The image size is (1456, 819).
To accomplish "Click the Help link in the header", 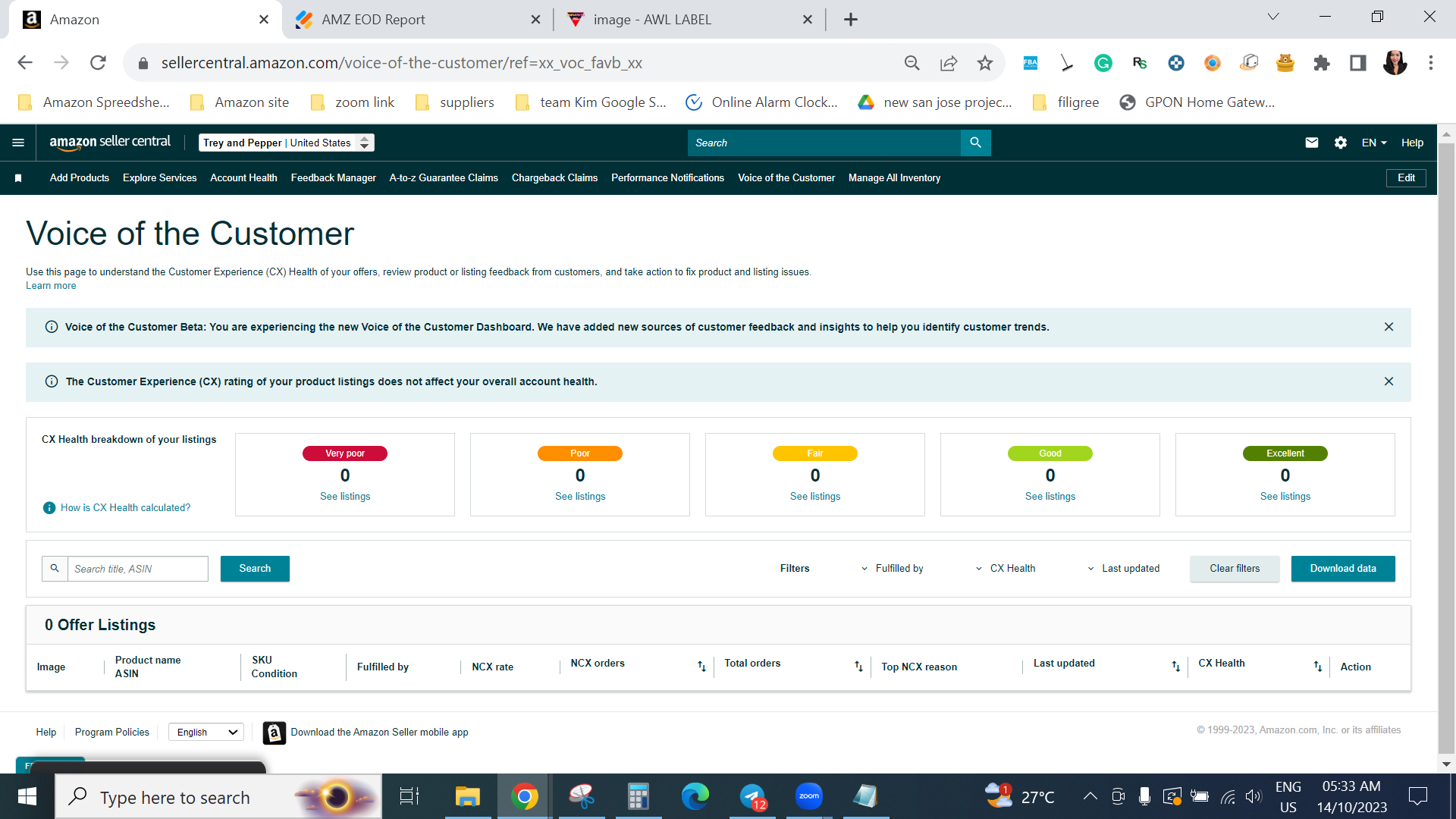I will (x=1412, y=143).
